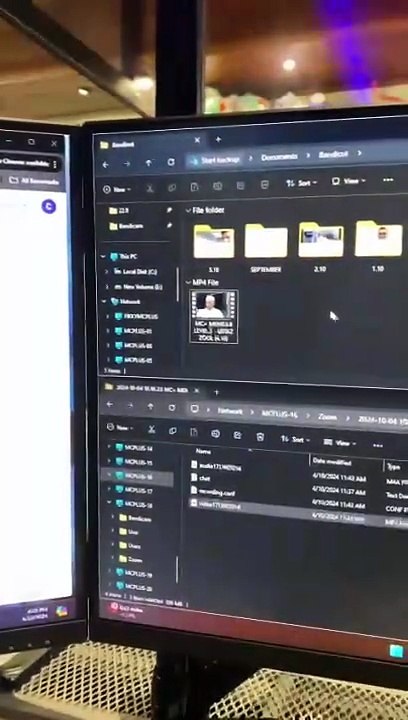408x720 pixels.
Task: Open New dropdown in upper Bandicut window
Action: pos(117,189)
